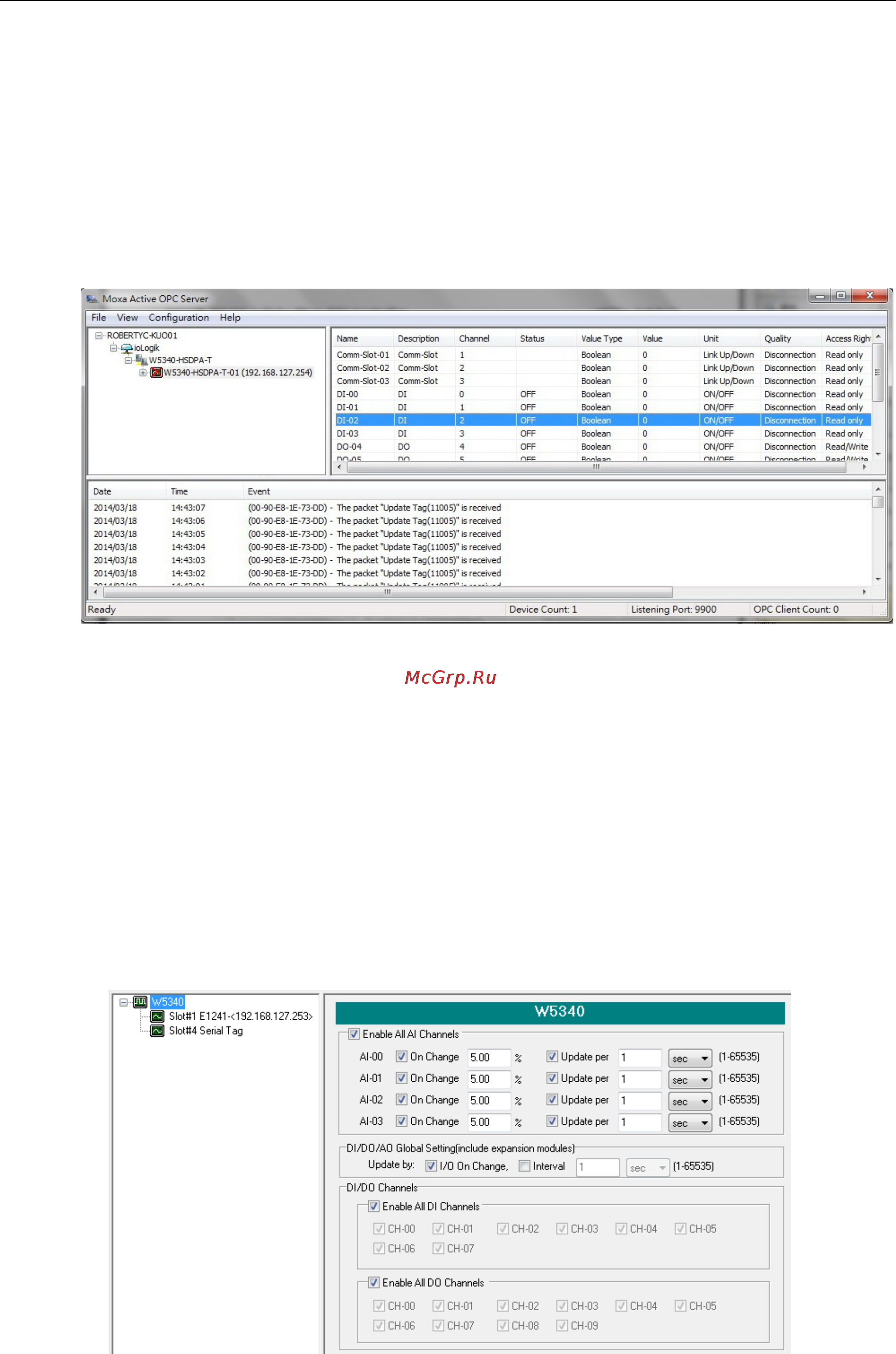This screenshot has width=896, height=1354.
Task: Toggle I/O On Change checkbox
Action: pos(432,1165)
